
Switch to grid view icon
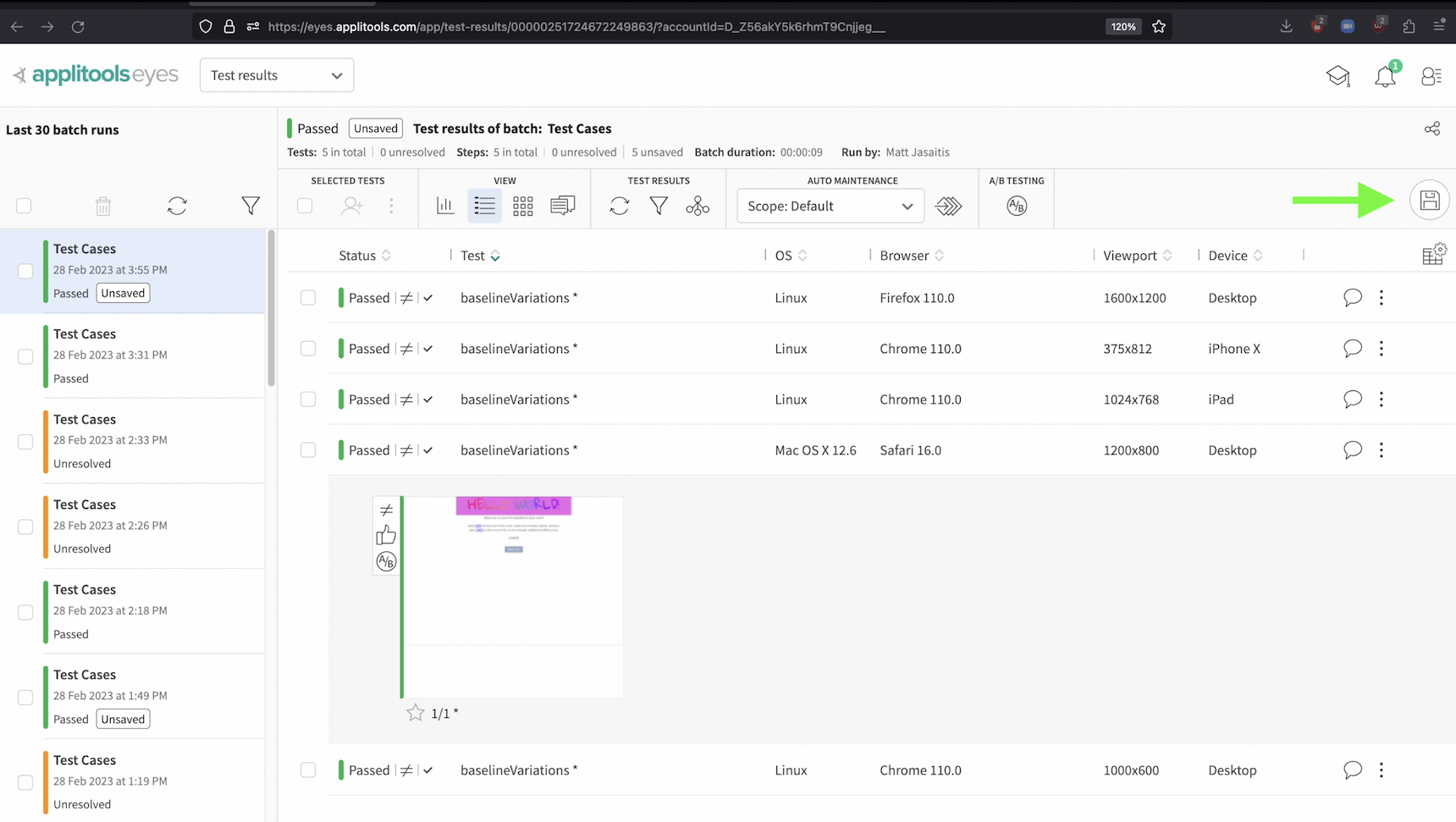click(x=523, y=206)
